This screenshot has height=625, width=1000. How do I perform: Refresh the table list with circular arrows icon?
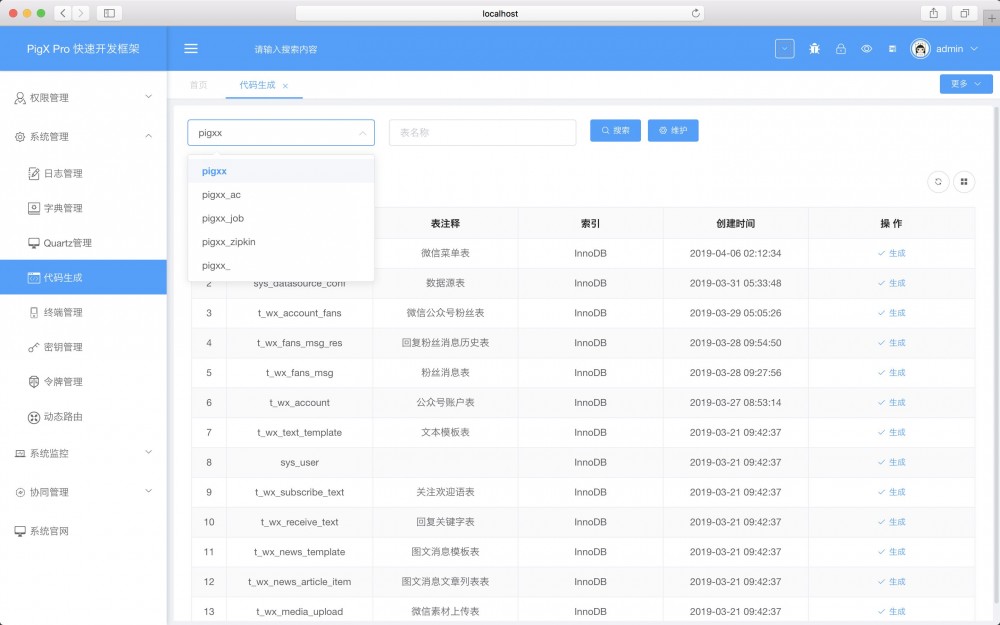pyautogui.click(x=938, y=181)
